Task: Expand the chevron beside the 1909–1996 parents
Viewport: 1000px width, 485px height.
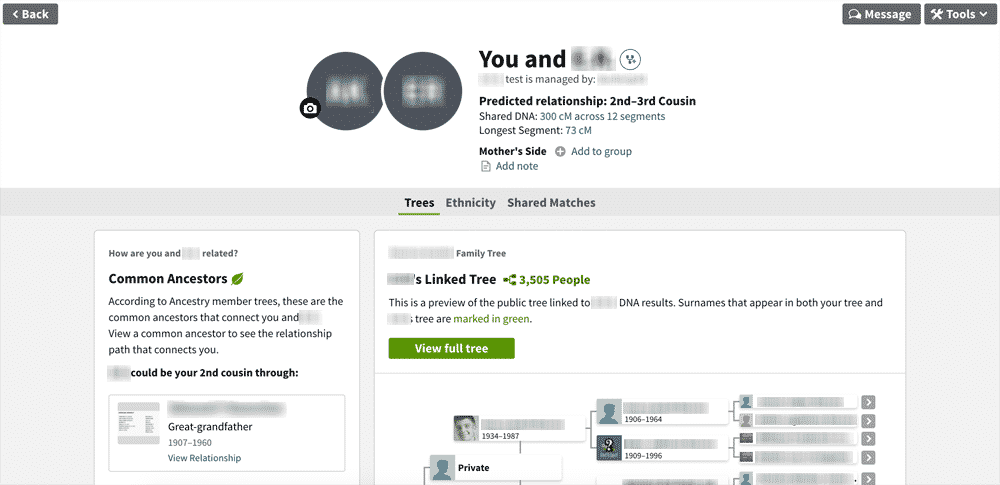Action: point(868,439)
